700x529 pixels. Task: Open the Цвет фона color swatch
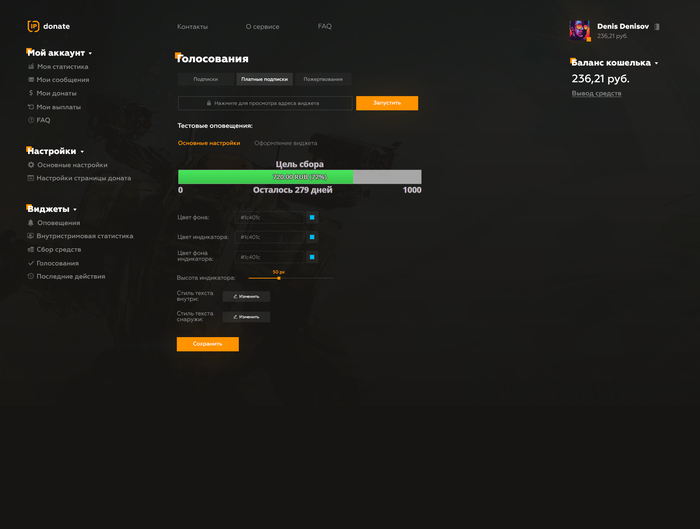(x=312, y=217)
